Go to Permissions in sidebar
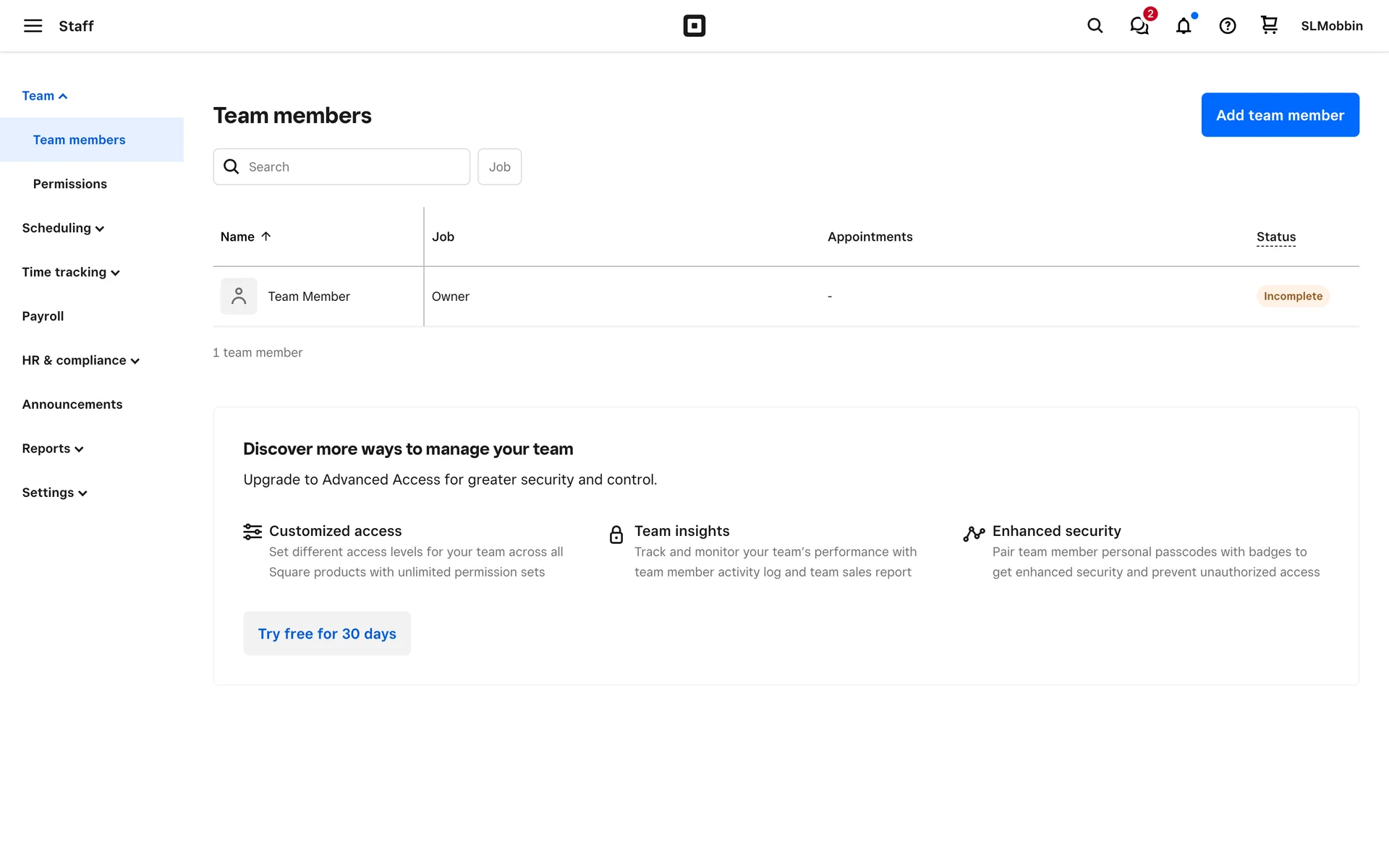This screenshot has height=868, width=1389. tap(70, 184)
